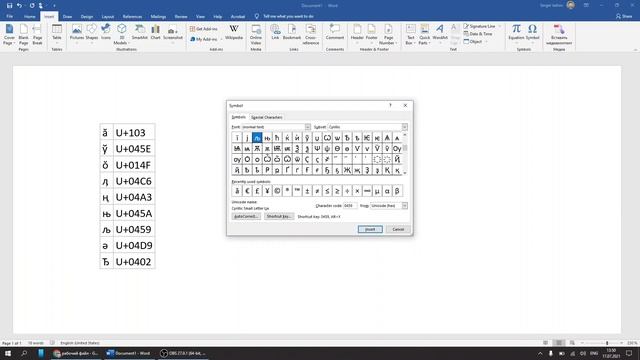This screenshot has width=640, height=360.
Task: Click the Shortcut Key button
Action: coord(279,216)
